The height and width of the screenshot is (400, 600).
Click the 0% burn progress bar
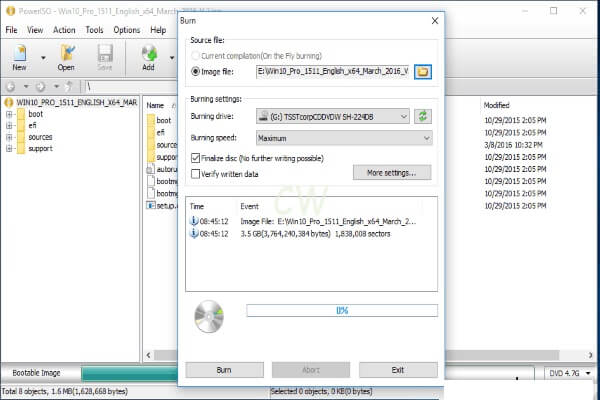(342, 310)
